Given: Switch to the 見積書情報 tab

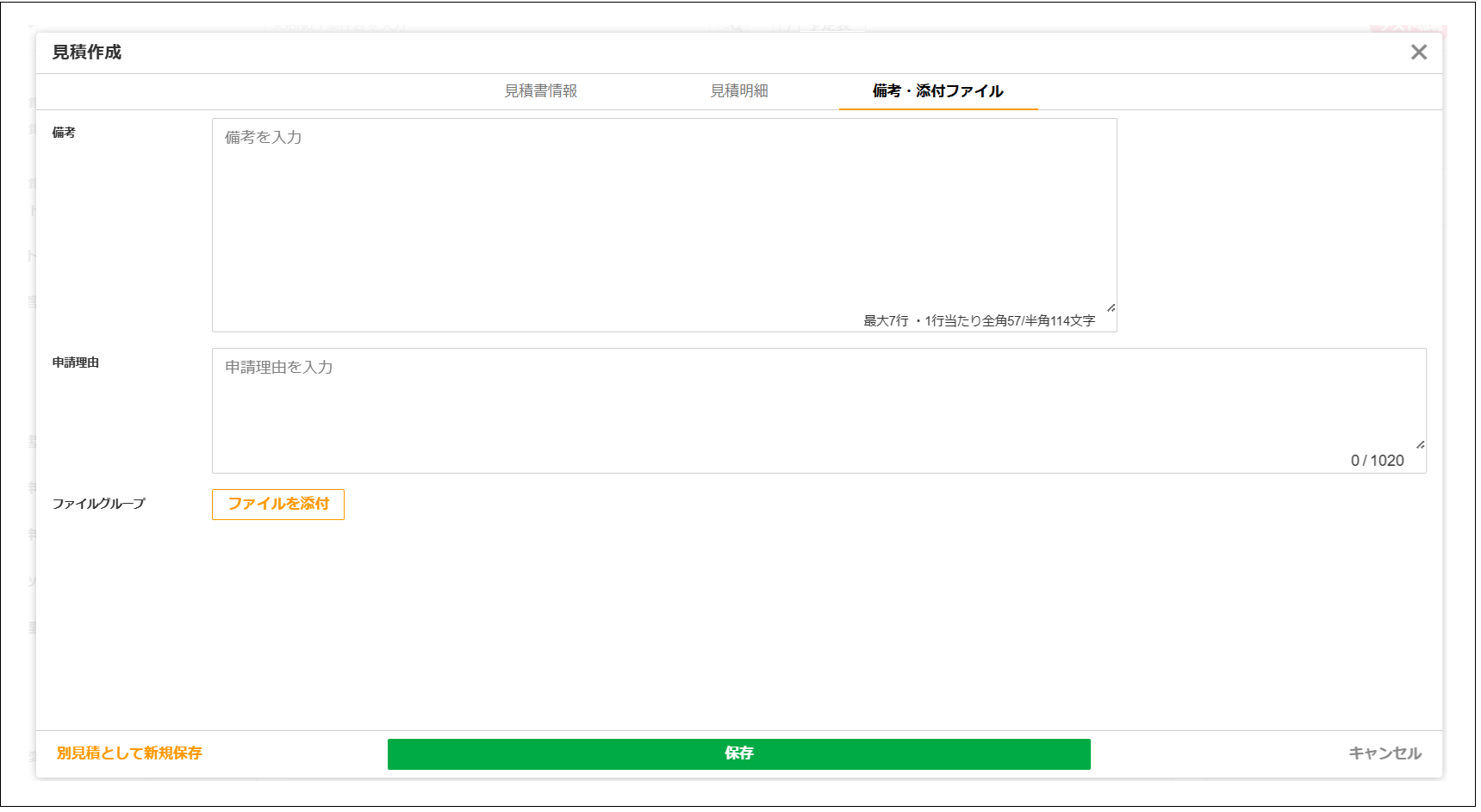Looking at the screenshot, I should (542, 90).
